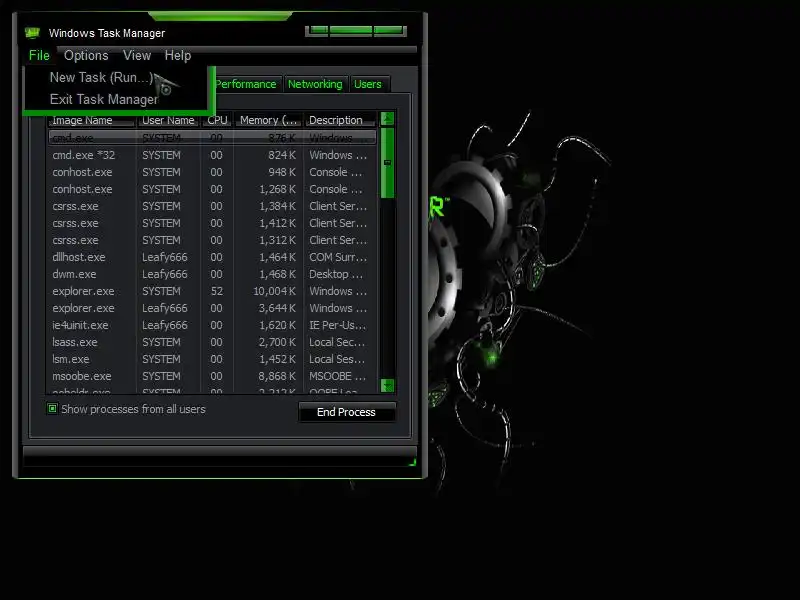The image size is (800, 600).
Task: Select explorer.exe run by SYSTEM
Action: coord(213,291)
